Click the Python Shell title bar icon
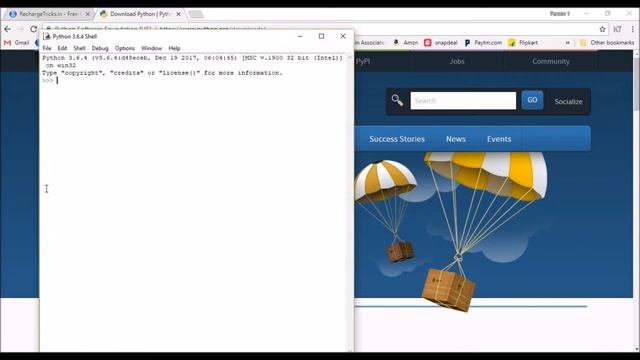This screenshot has width=640, height=360. (47, 36)
